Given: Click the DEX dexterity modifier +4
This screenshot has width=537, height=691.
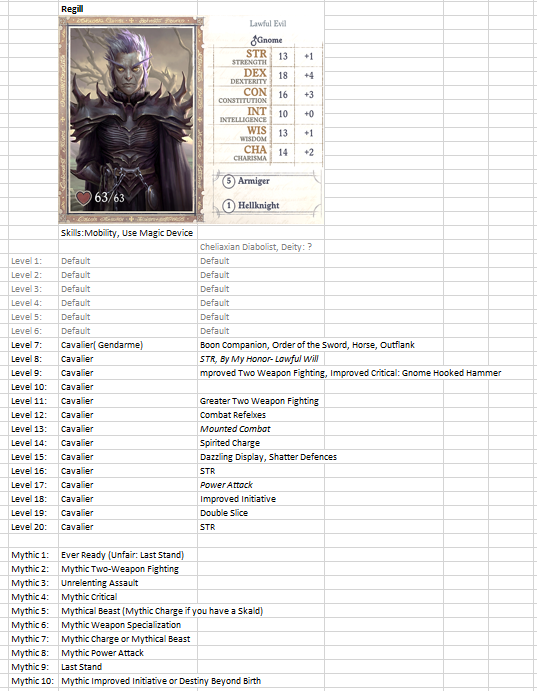Looking at the screenshot, I should coord(309,75).
